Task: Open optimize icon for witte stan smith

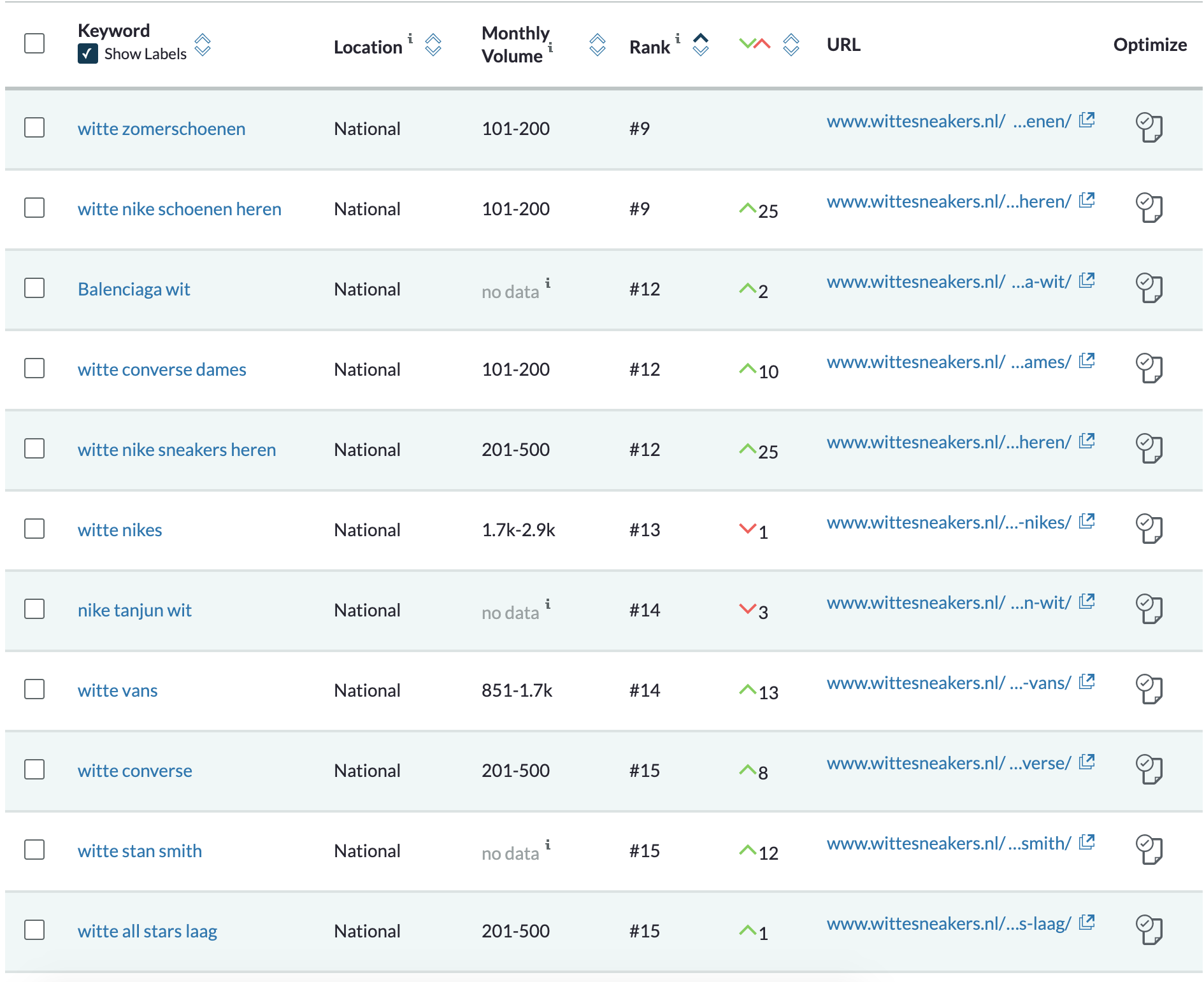Action: pos(1149,850)
